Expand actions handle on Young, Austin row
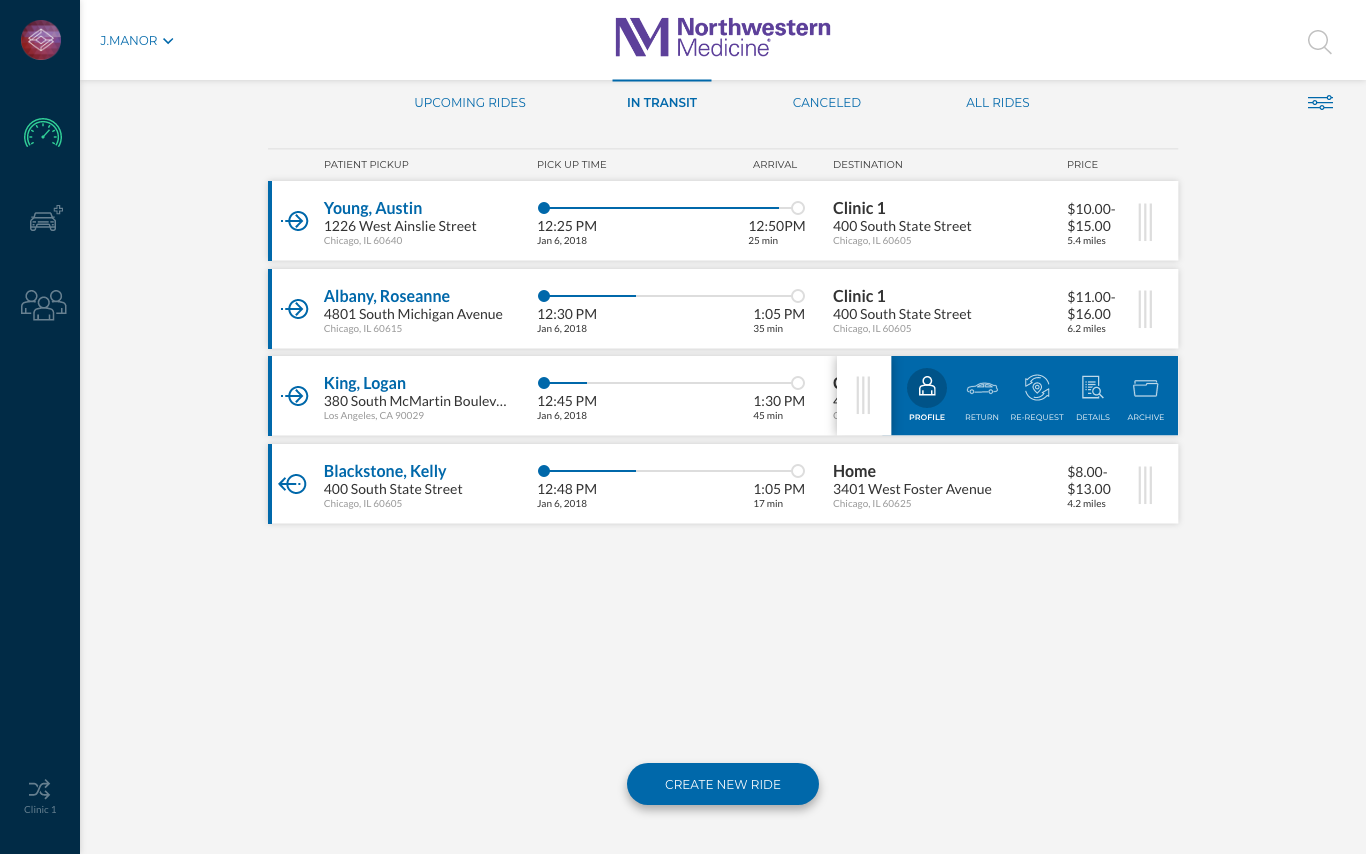This screenshot has width=1366, height=854. point(1145,222)
